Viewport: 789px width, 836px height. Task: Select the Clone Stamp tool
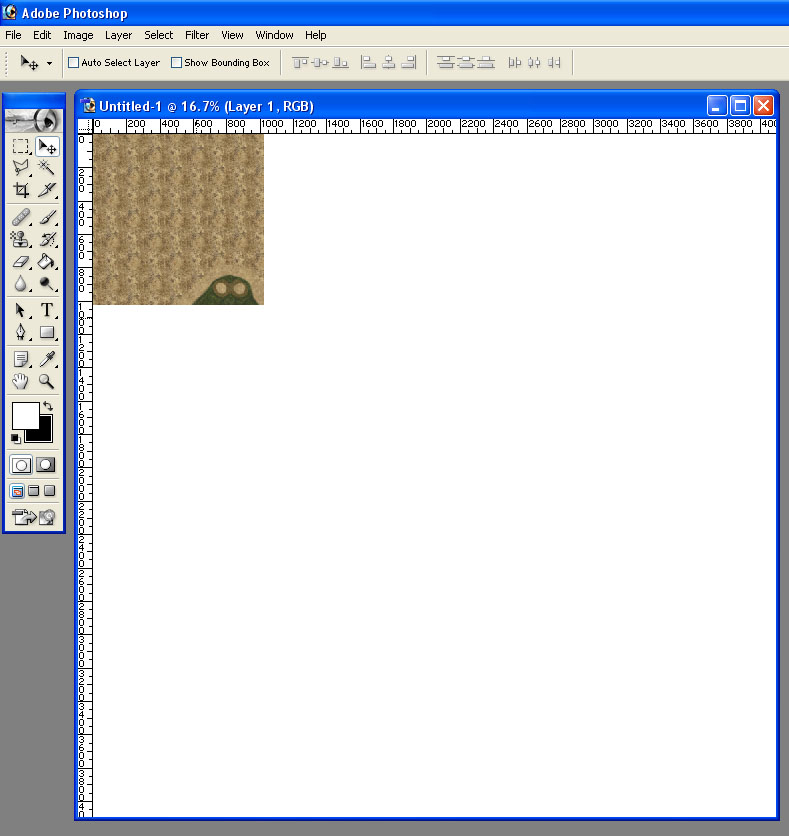(x=20, y=239)
